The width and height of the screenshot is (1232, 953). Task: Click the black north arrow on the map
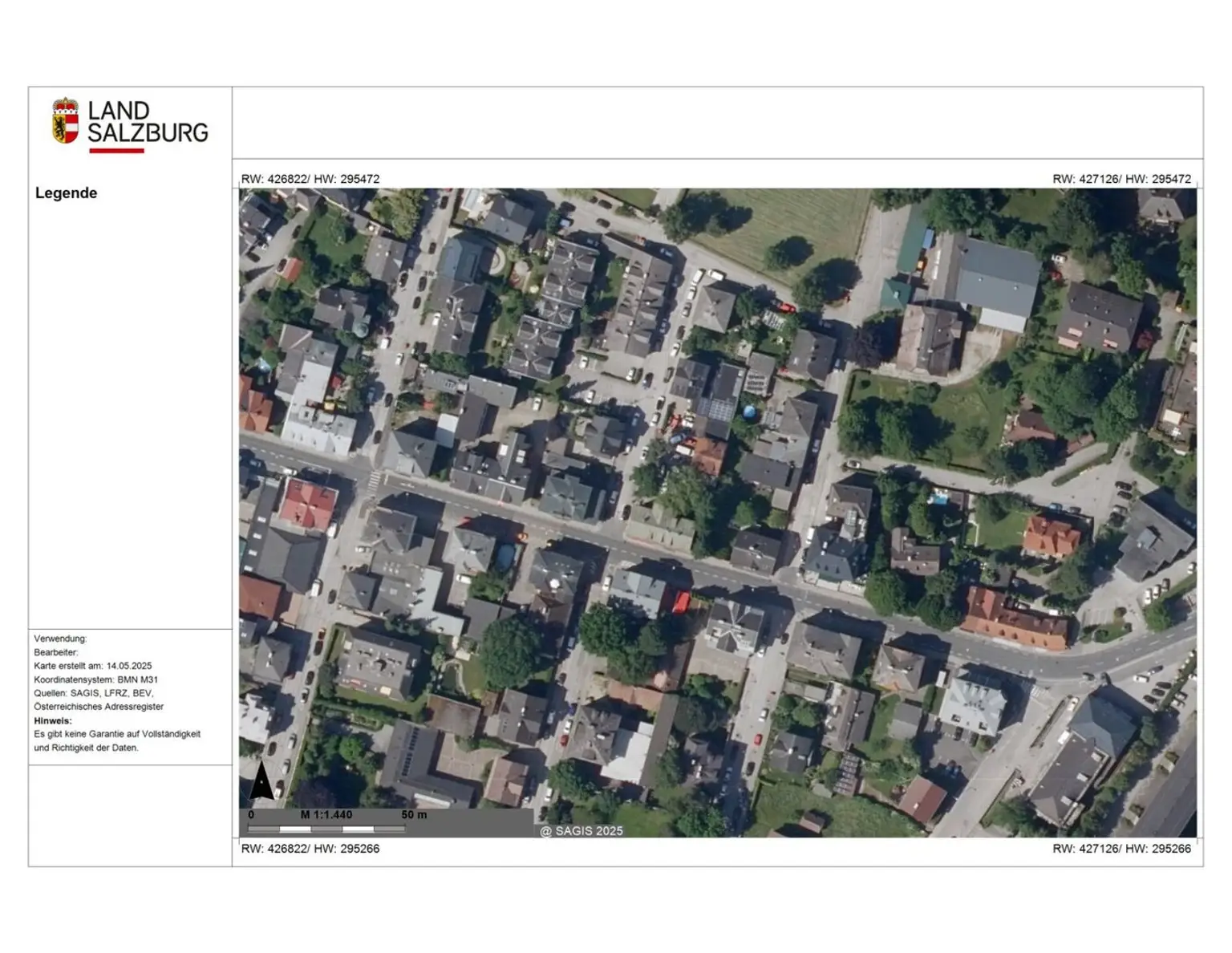tap(261, 781)
